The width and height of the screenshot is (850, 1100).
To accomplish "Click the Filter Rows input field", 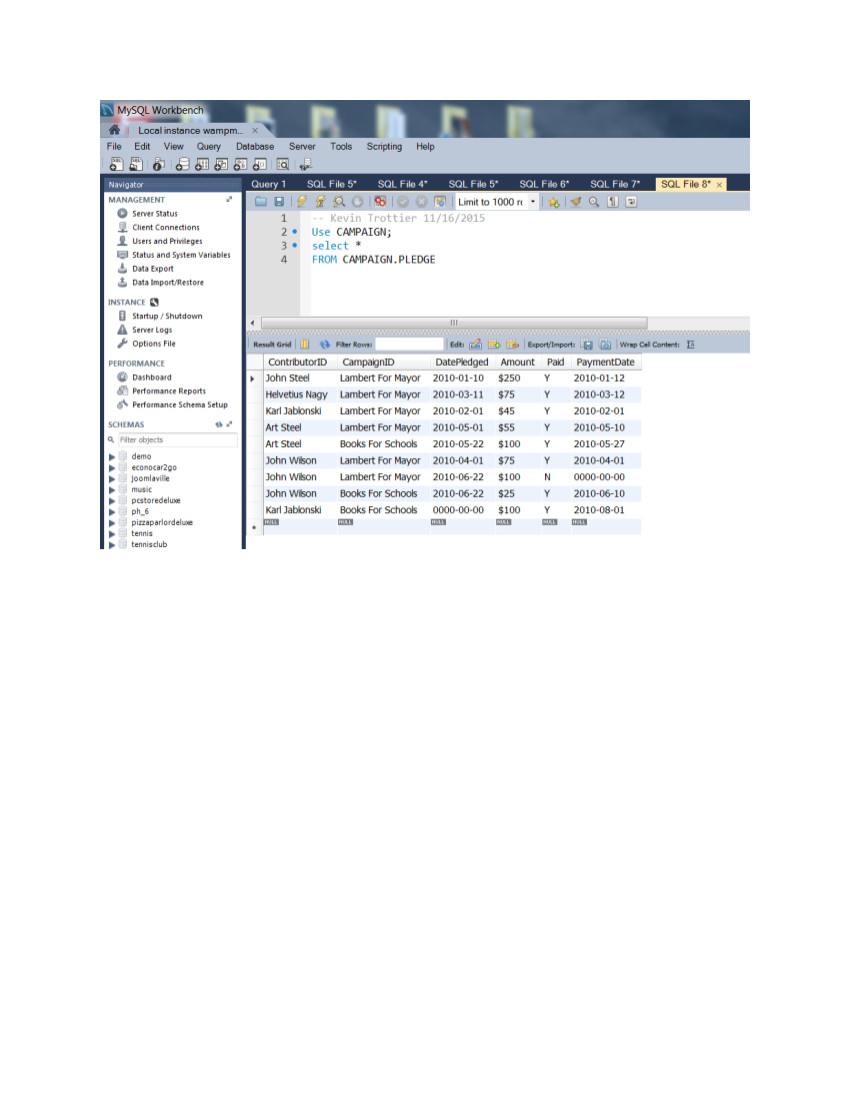I will [x=408, y=344].
